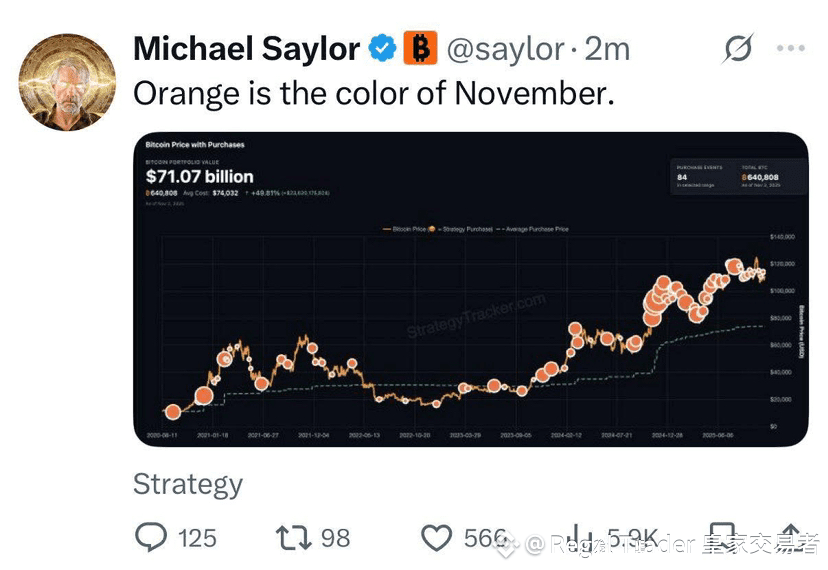Screen dimensions: 828x570
Task: Open the Bitcoin price chart image
Action: point(471,289)
